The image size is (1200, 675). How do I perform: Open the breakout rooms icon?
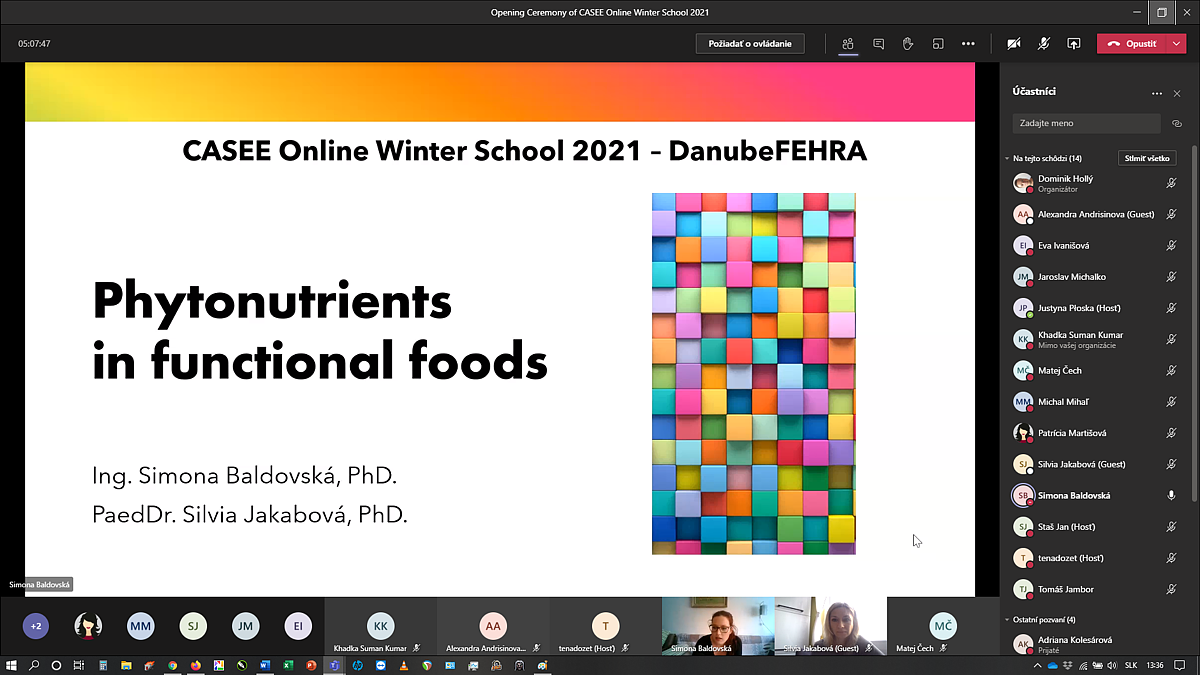[x=938, y=44]
